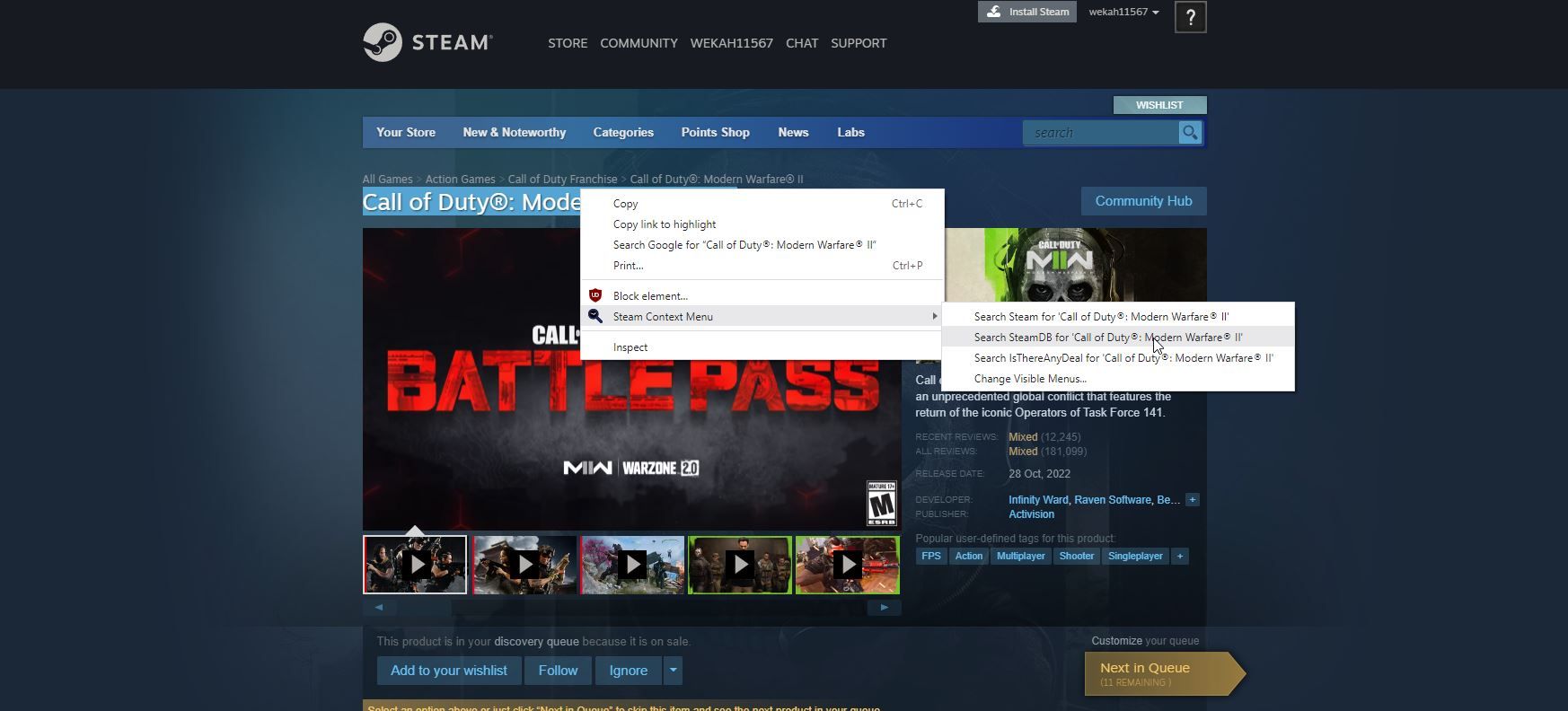Play the second video thumbnail
Image resolution: width=1568 pixels, height=711 pixels.
pyautogui.click(x=524, y=565)
